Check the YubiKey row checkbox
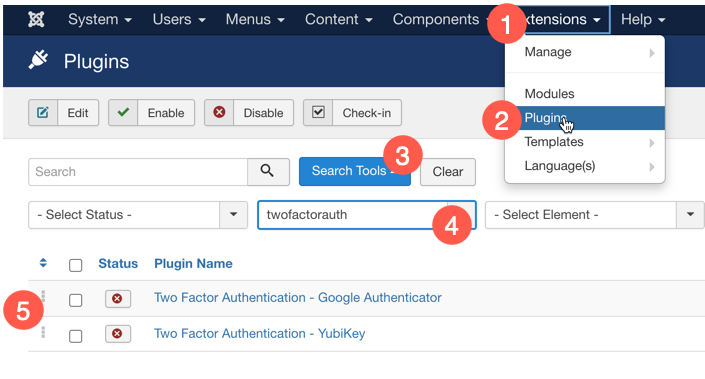 (x=76, y=336)
